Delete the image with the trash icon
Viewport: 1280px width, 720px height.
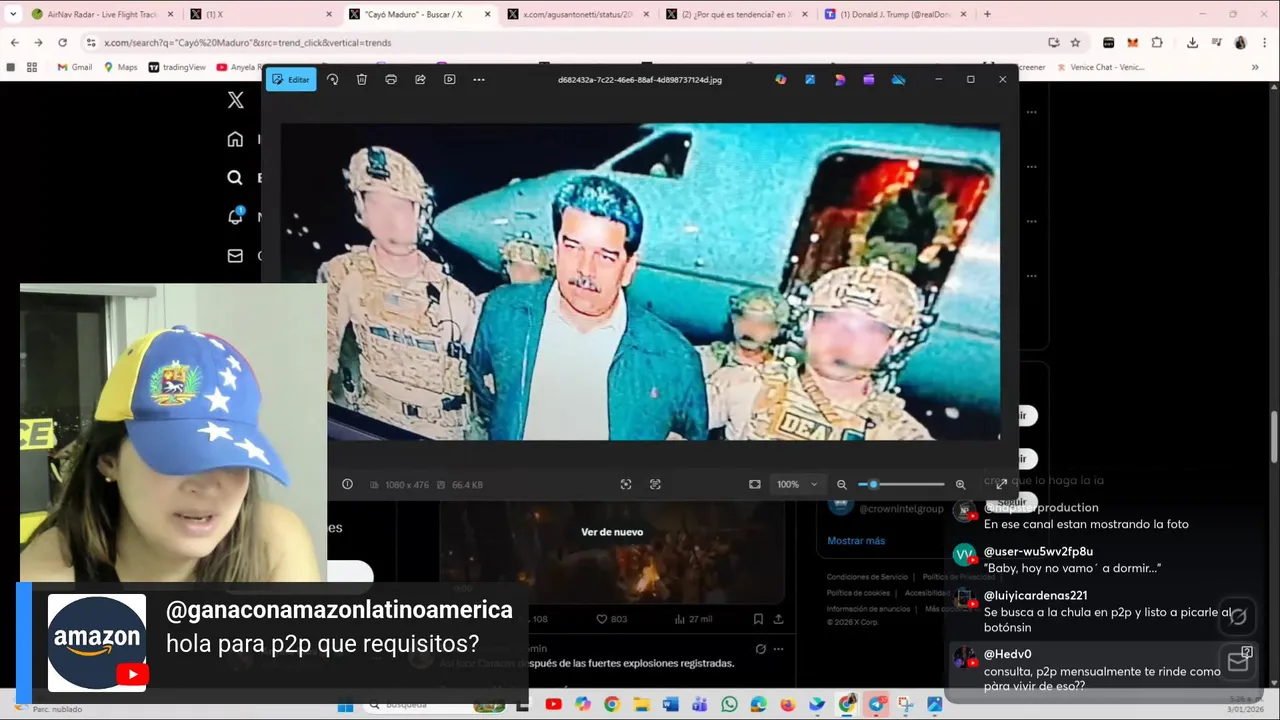pos(362,79)
